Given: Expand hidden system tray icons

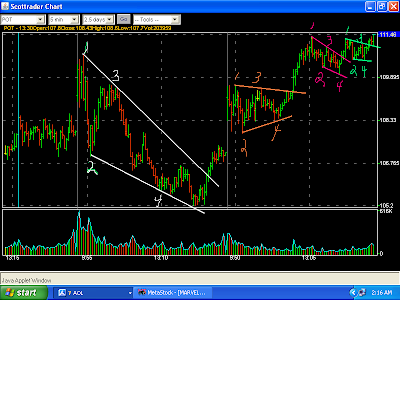Looking at the screenshot, I should point(353,293).
